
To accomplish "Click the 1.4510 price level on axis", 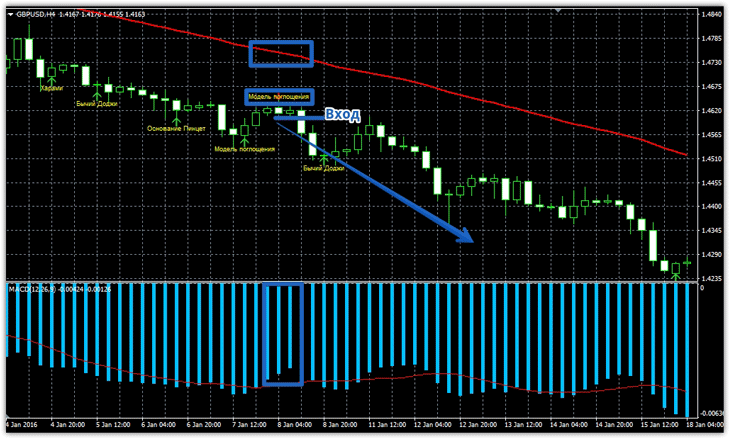I will coord(712,159).
